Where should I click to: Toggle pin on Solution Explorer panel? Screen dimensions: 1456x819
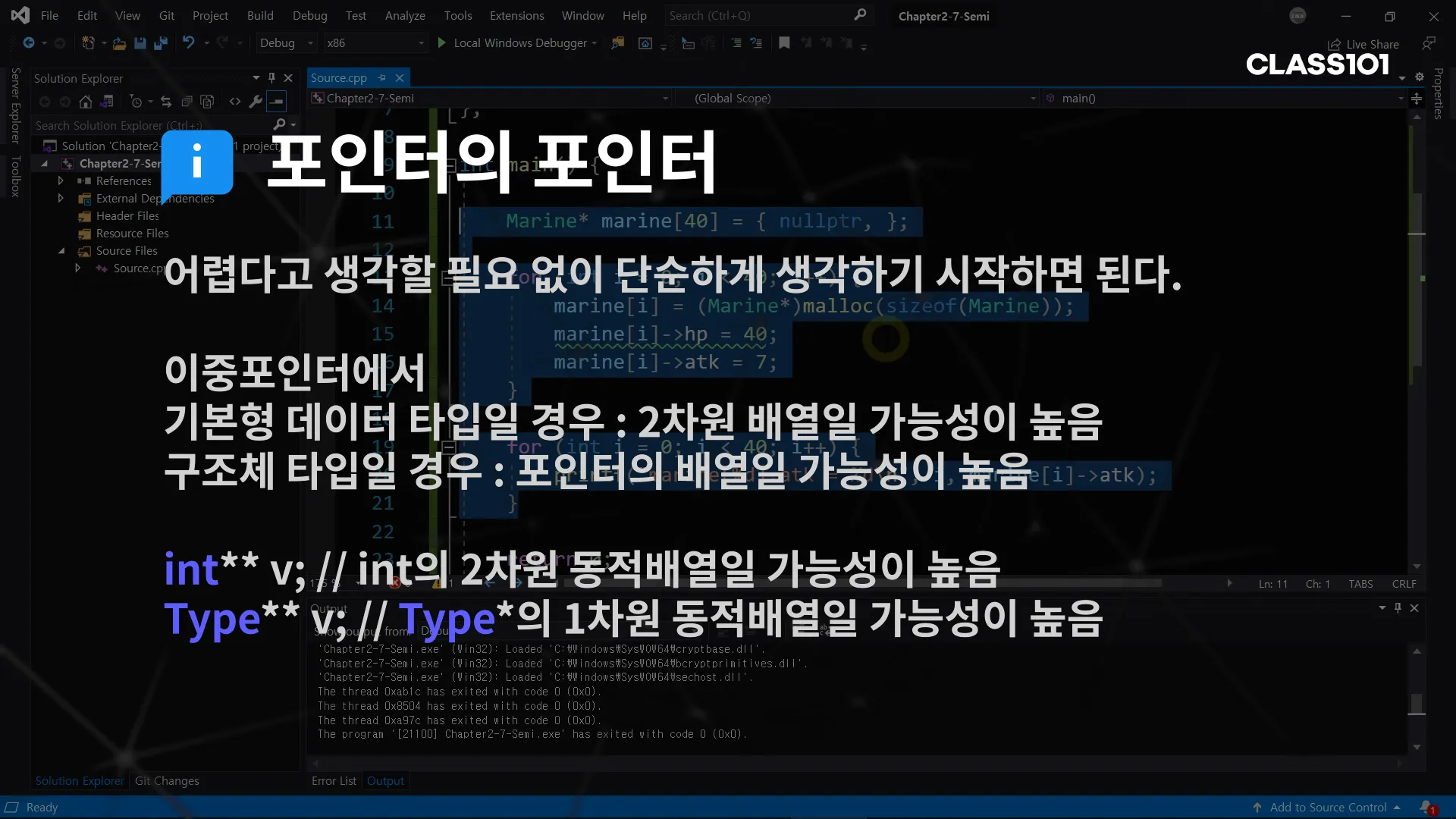pyautogui.click(x=271, y=78)
